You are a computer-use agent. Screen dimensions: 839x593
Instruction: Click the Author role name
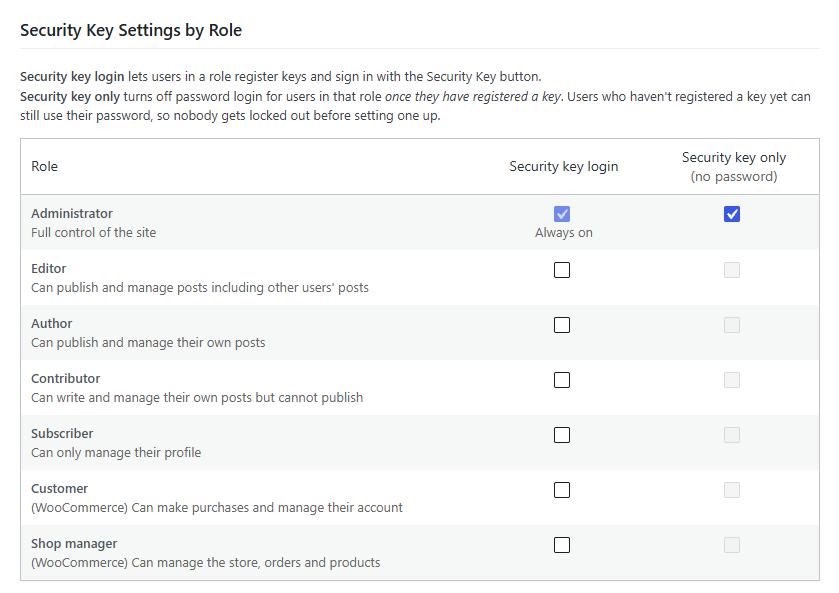[x=51, y=324]
